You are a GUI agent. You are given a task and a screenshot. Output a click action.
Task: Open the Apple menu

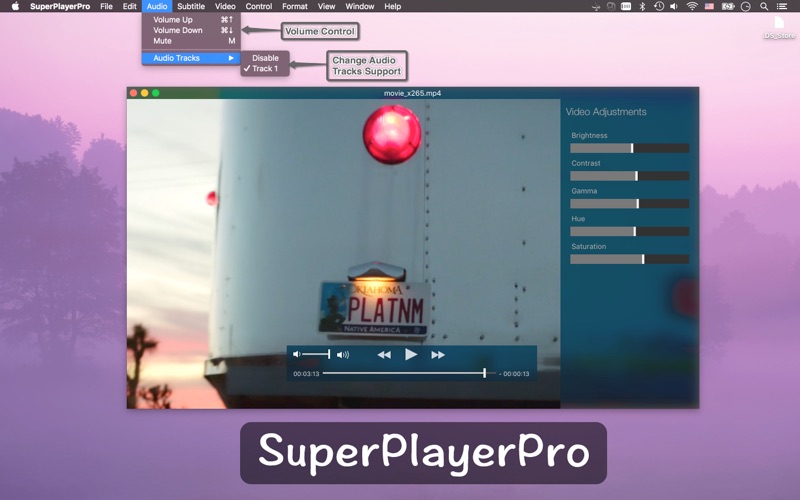(x=15, y=6)
